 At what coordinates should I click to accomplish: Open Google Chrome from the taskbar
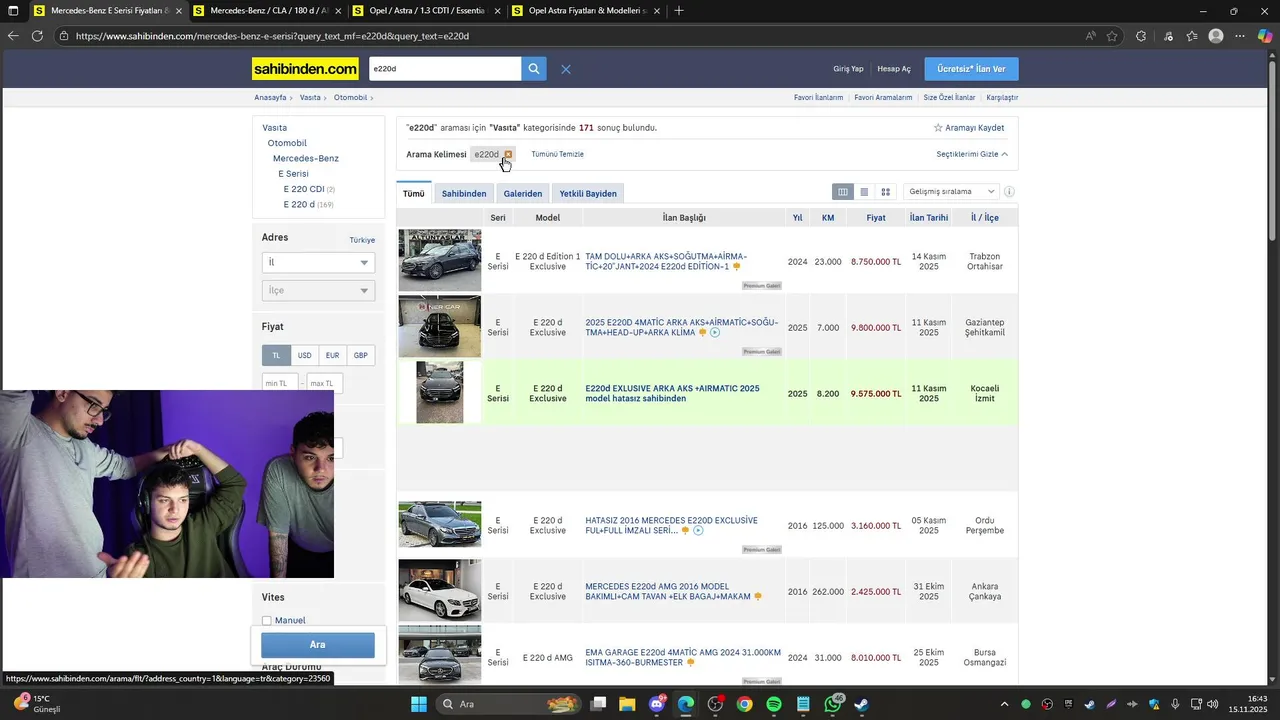[744, 704]
